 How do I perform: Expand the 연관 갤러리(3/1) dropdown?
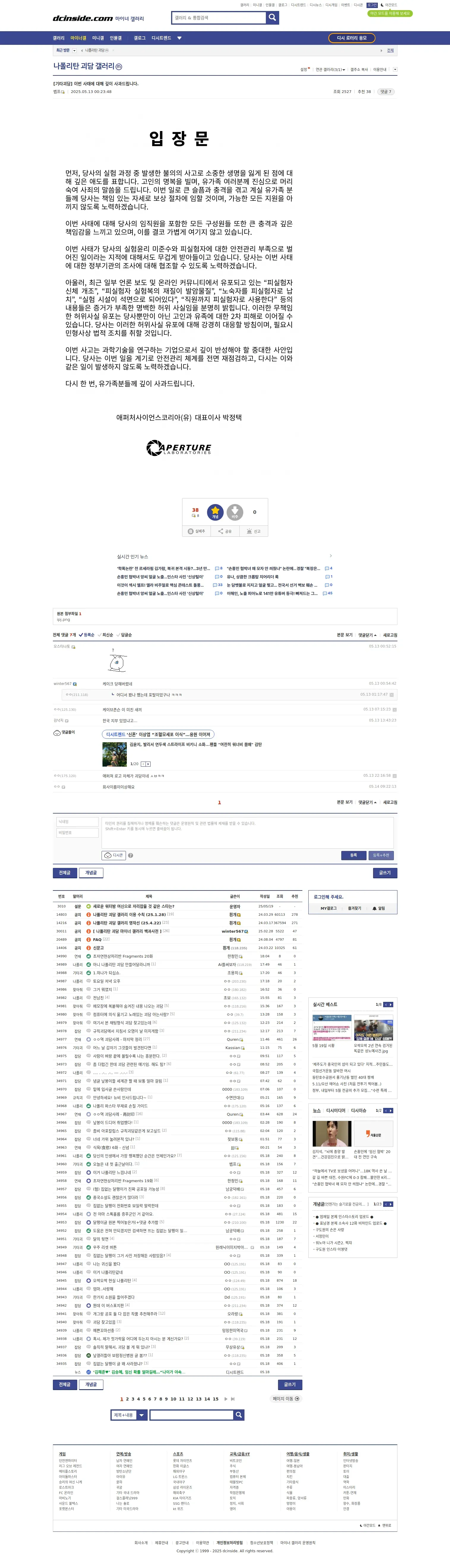(330, 70)
